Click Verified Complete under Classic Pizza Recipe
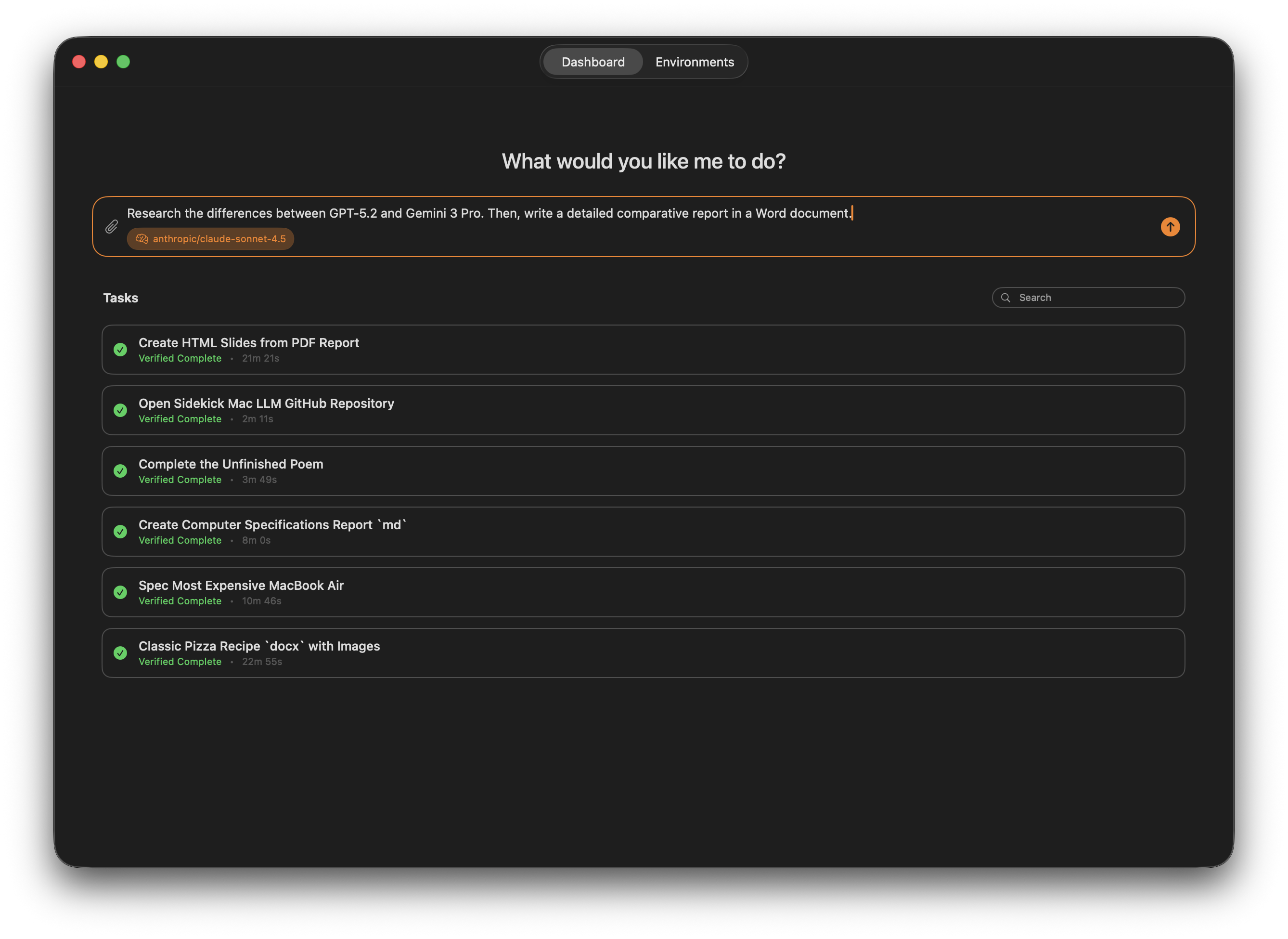This screenshot has width=1288, height=939. [180, 662]
